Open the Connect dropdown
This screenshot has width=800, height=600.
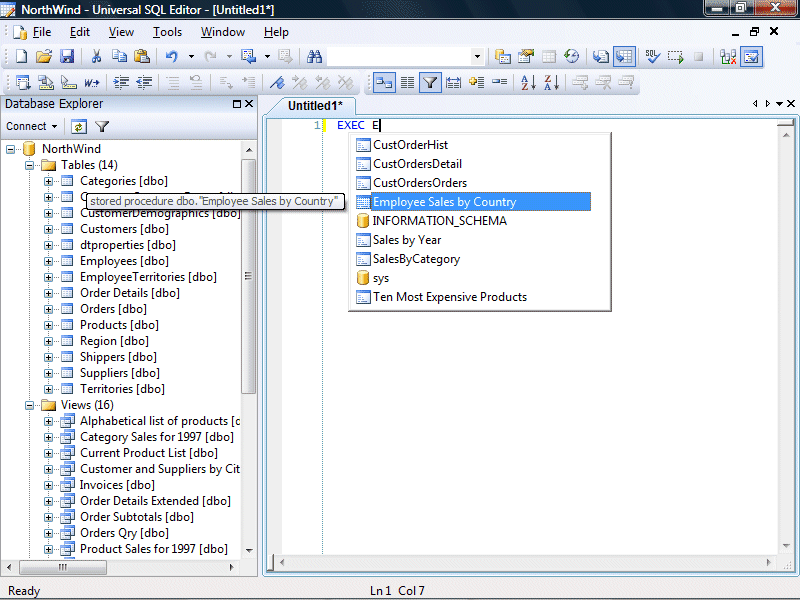tap(32, 127)
